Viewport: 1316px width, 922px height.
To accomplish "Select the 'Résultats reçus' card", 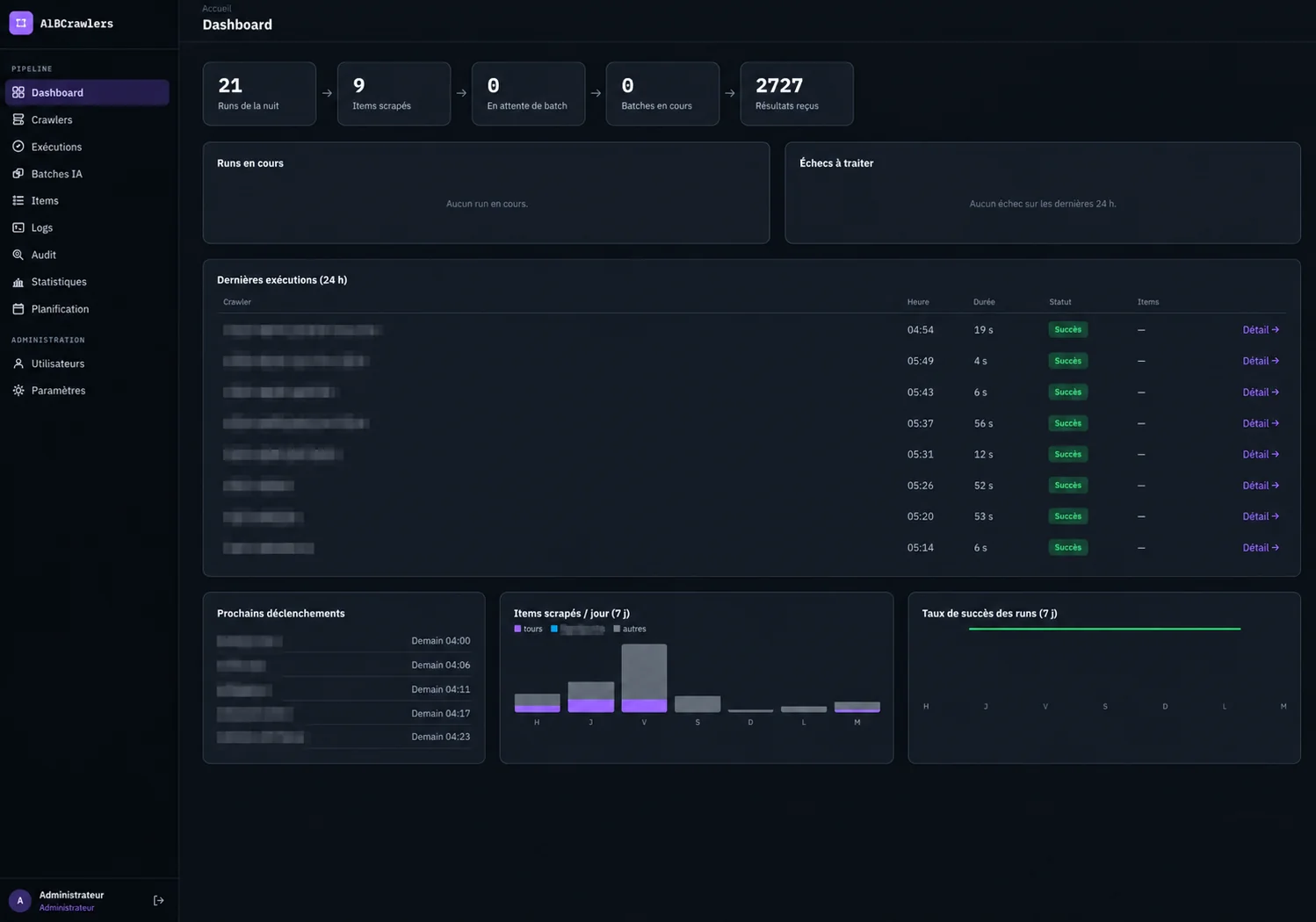I will click(797, 93).
